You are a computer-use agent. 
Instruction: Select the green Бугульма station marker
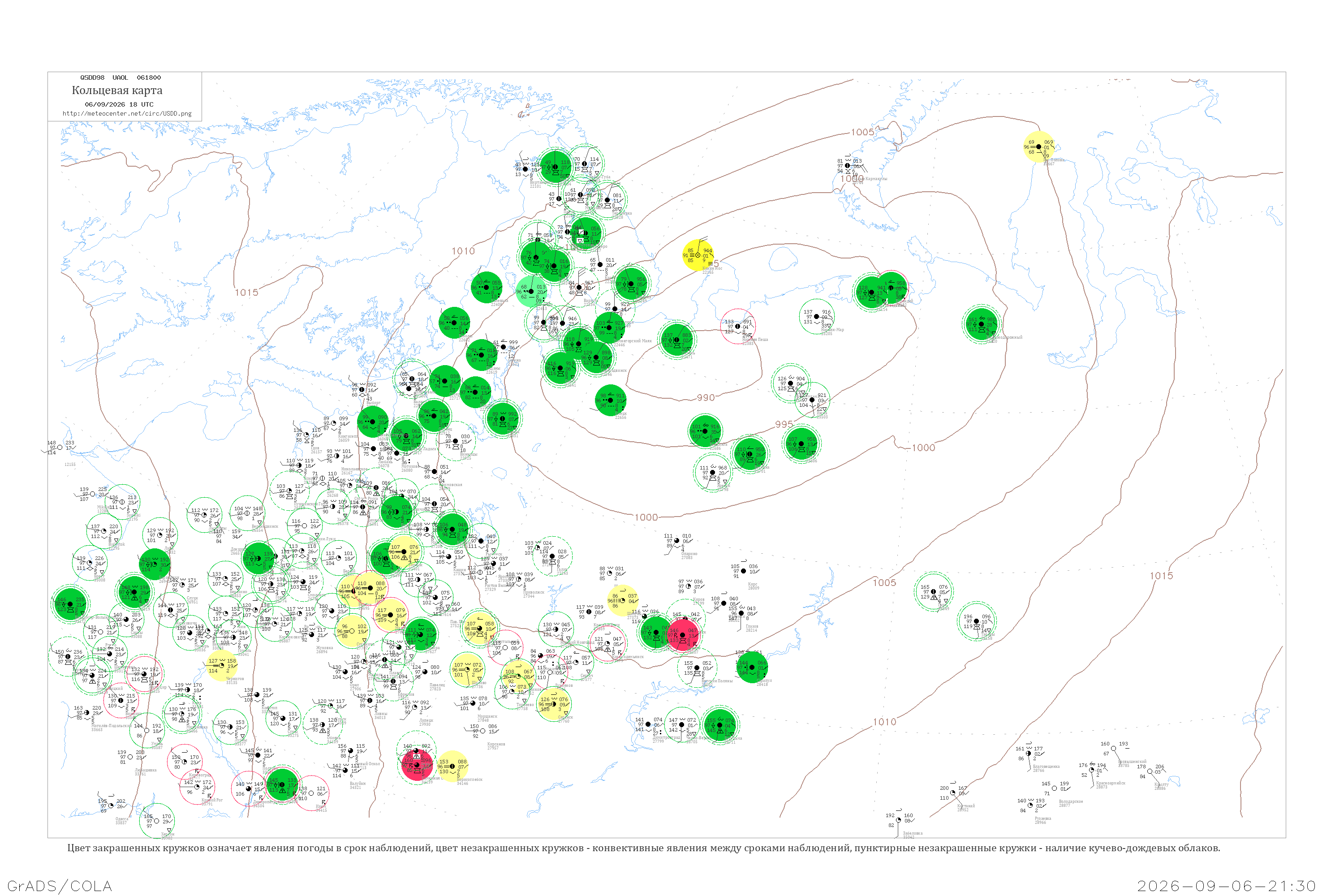751,668
